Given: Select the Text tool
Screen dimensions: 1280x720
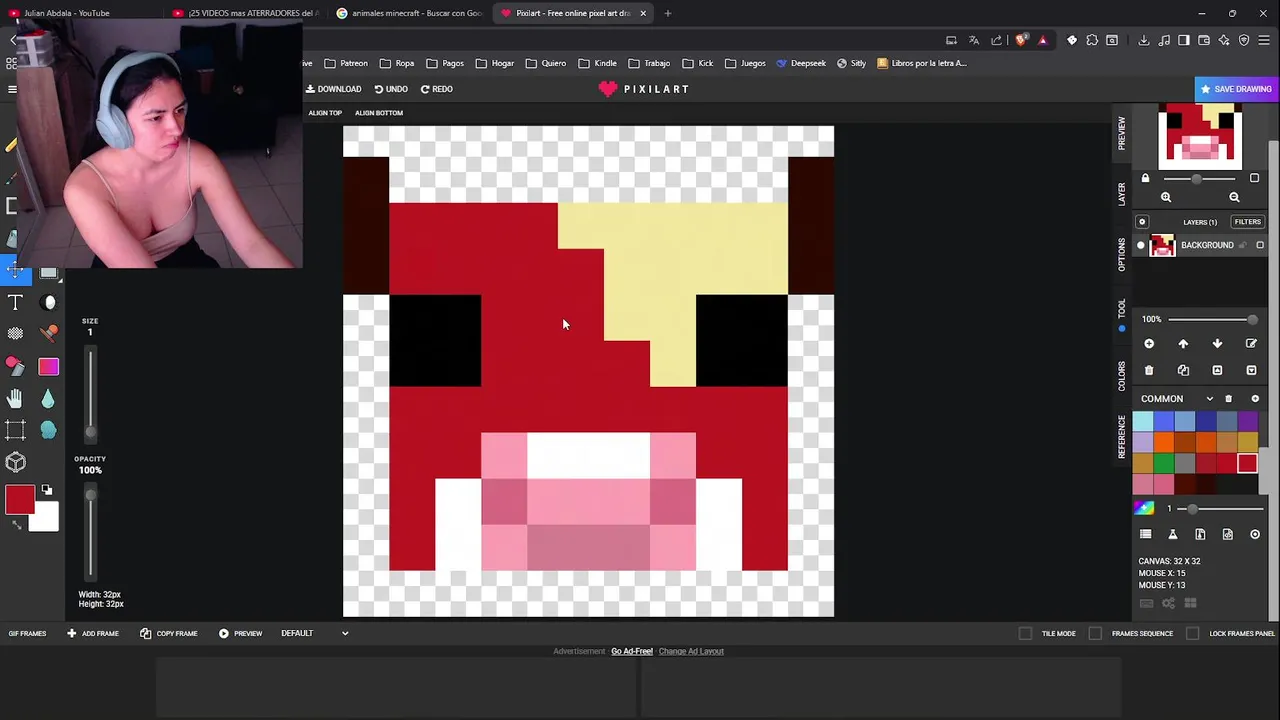Looking at the screenshot, I should point(15,302).
